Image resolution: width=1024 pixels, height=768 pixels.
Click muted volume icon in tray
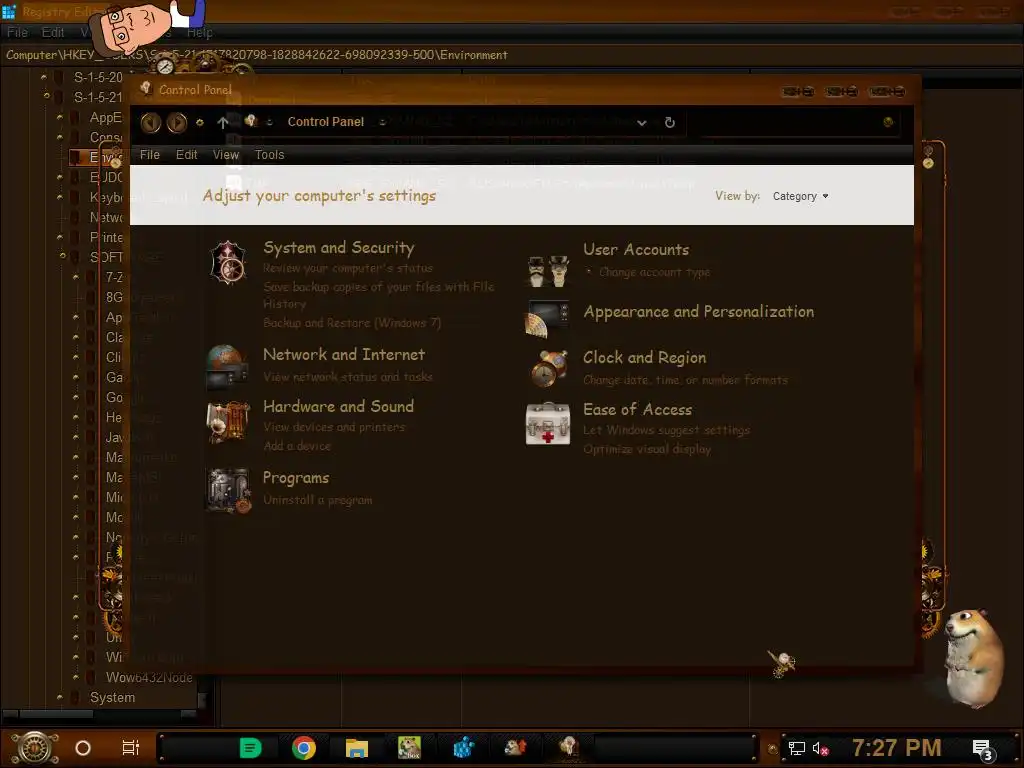(x=820, y=748)
